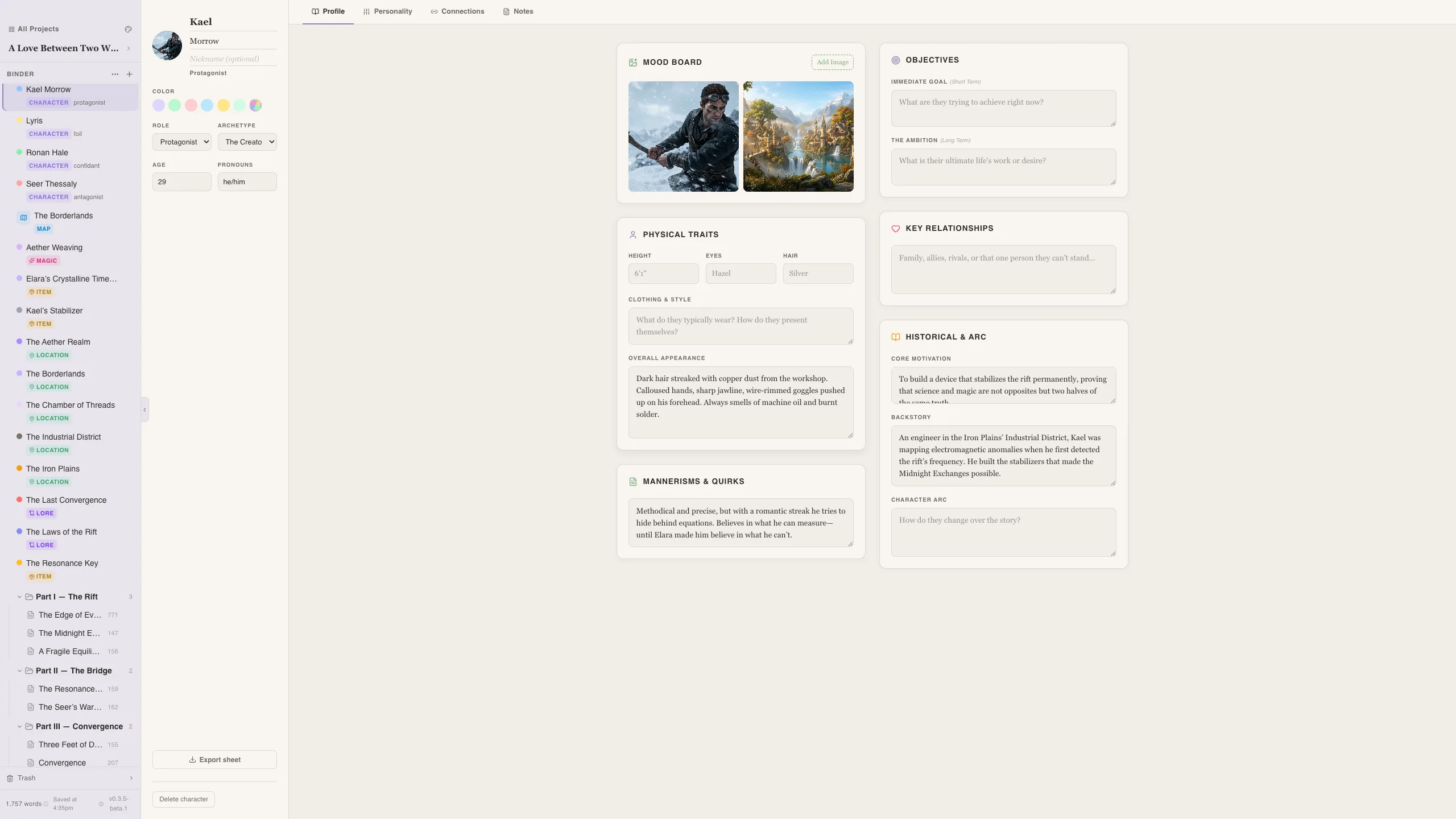This screenshot has height=819, width=1456.
Task: Open the Connections tab
Action: point(457,11)
